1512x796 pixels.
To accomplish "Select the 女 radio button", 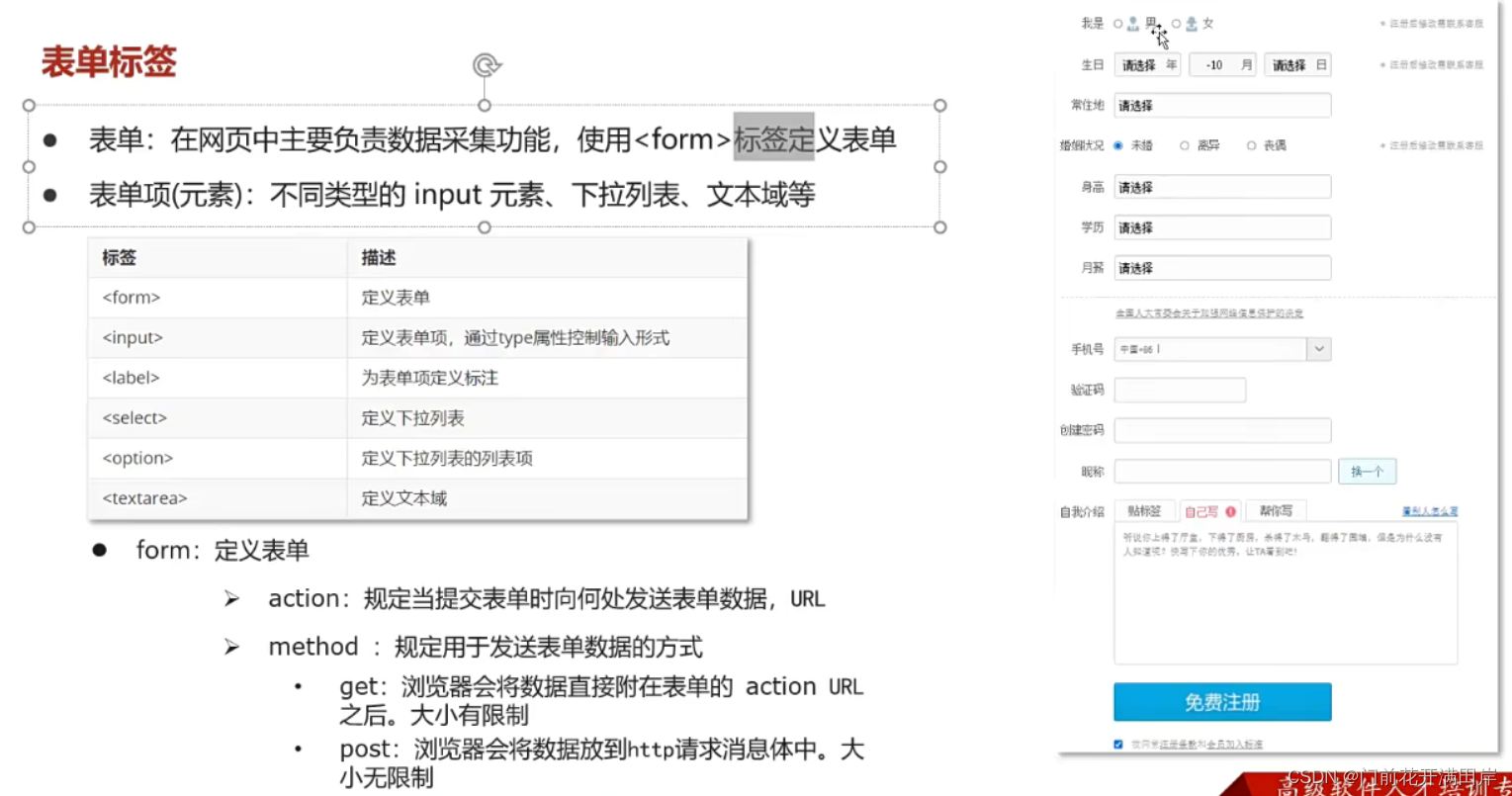I will 1177,24.
